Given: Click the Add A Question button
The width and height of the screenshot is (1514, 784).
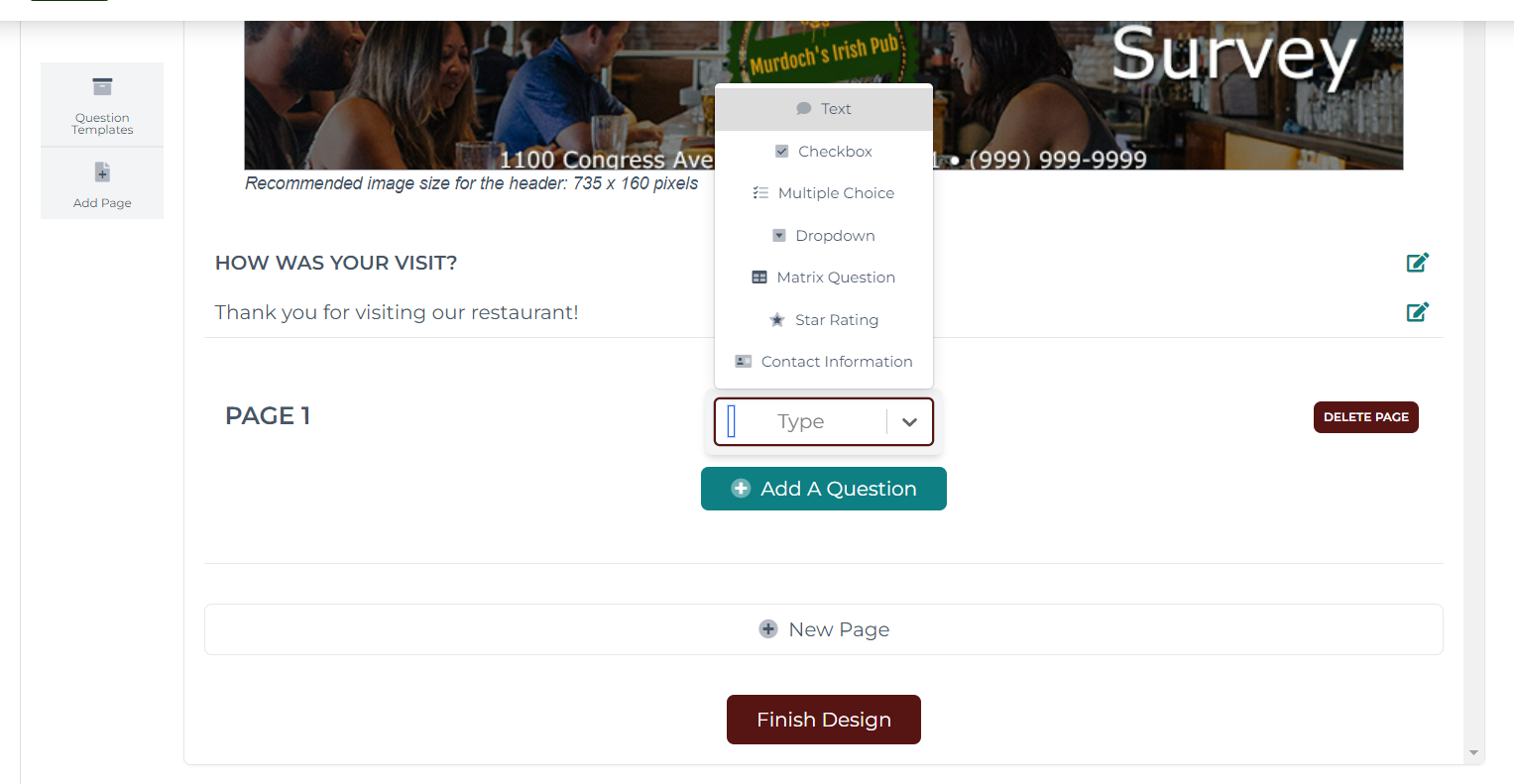Looking at the screenshot, I should point(824,489).
